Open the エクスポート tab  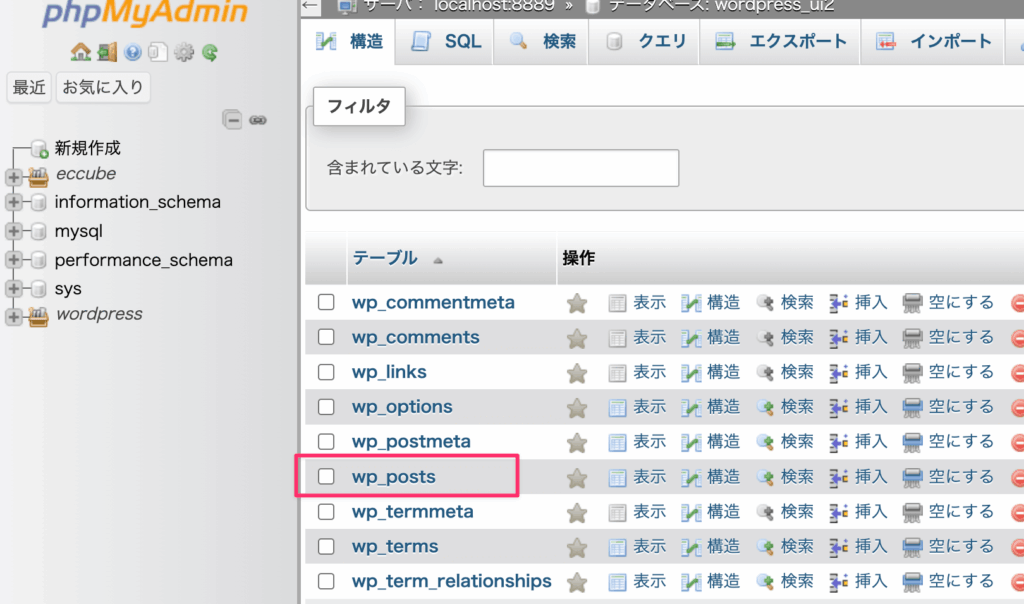pos(781,42)
